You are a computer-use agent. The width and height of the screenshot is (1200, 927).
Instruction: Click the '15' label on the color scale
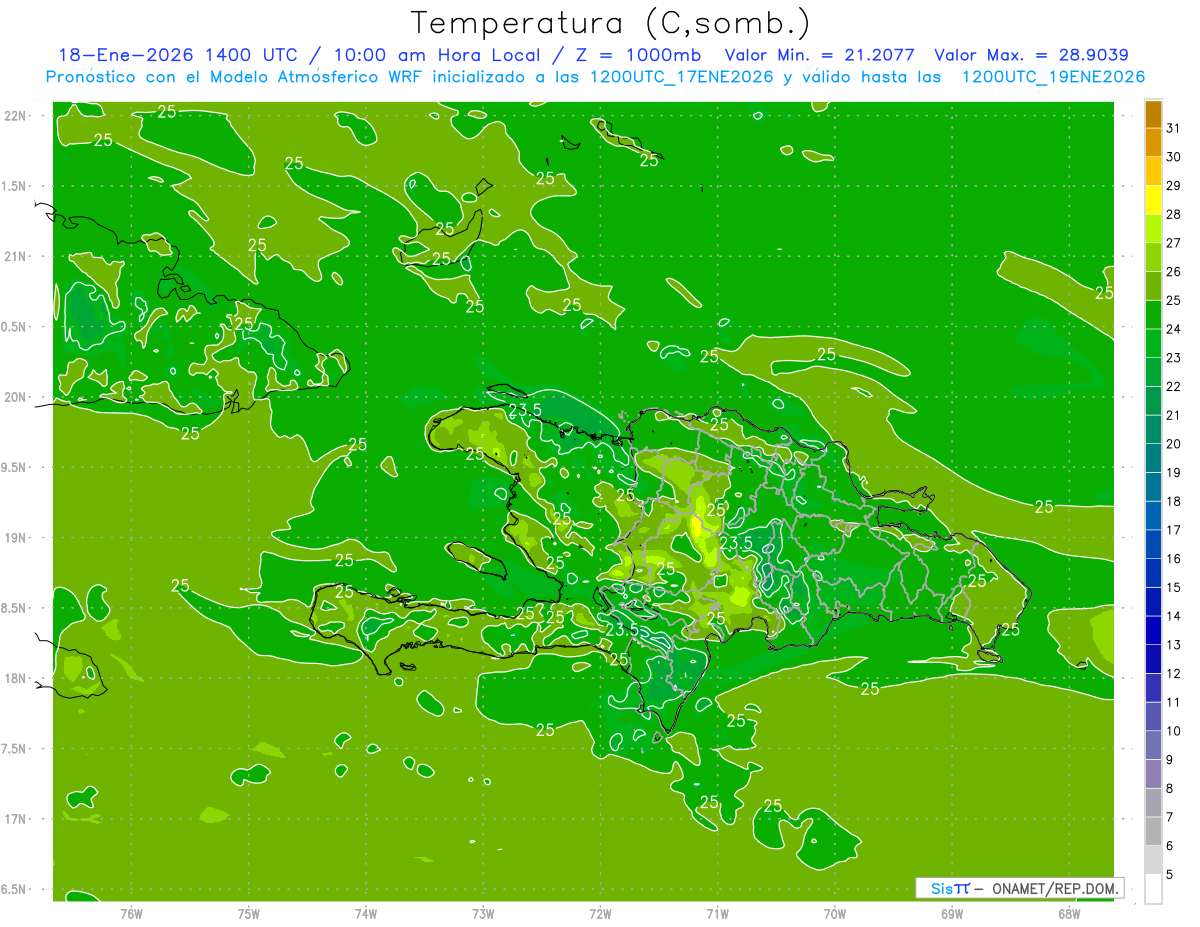click(1173, 587)
